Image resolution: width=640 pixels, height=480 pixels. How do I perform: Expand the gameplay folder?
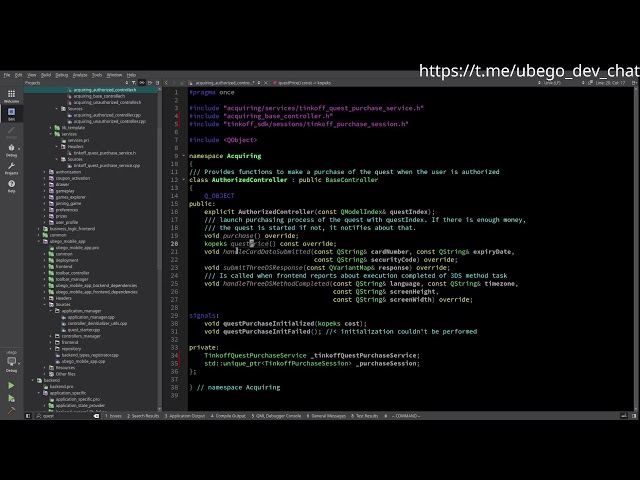(x=44, y=191)
